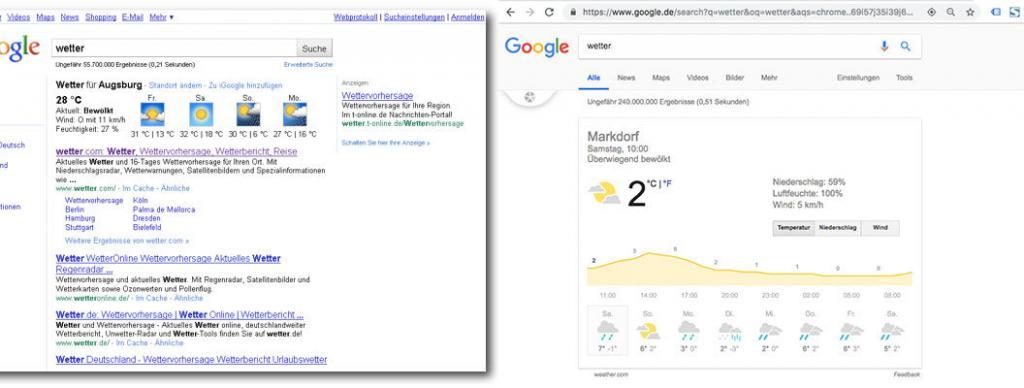
Task: Click the Suche button
Action: pos(314,48)
